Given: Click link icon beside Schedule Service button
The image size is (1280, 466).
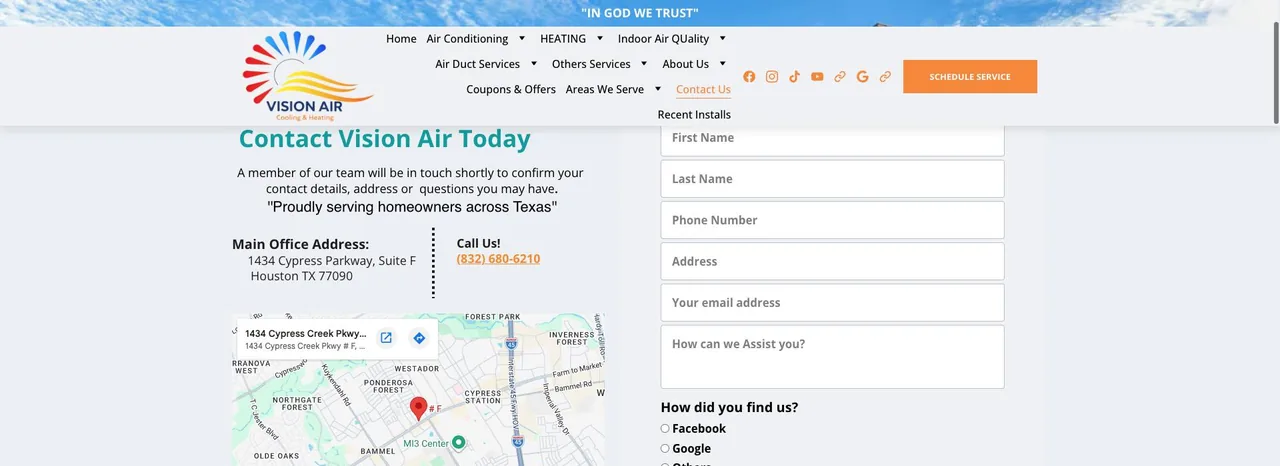Looking at the screenshot, I should pyautogui.click(x=885, y=76).
